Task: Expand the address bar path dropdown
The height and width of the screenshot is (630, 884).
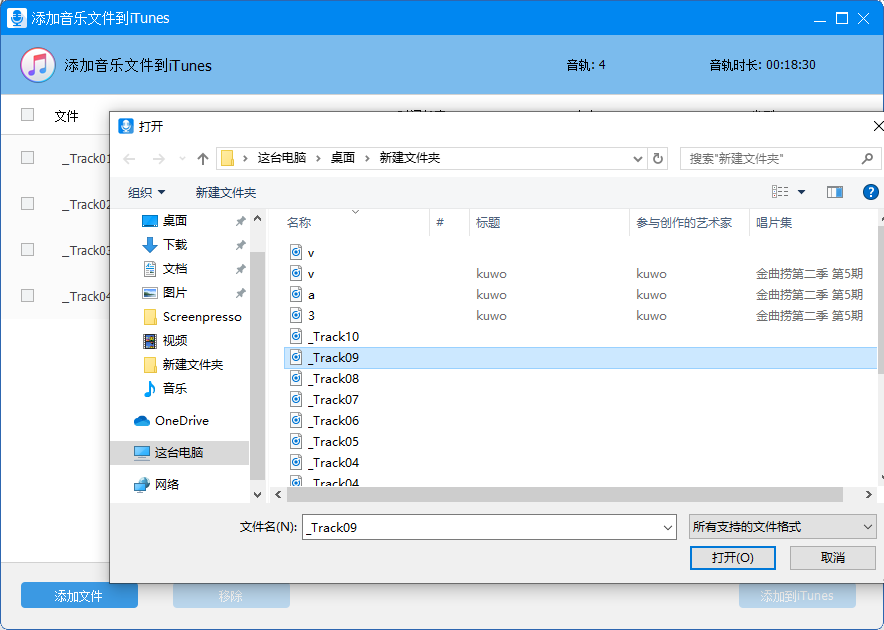Action: (638, 159)
